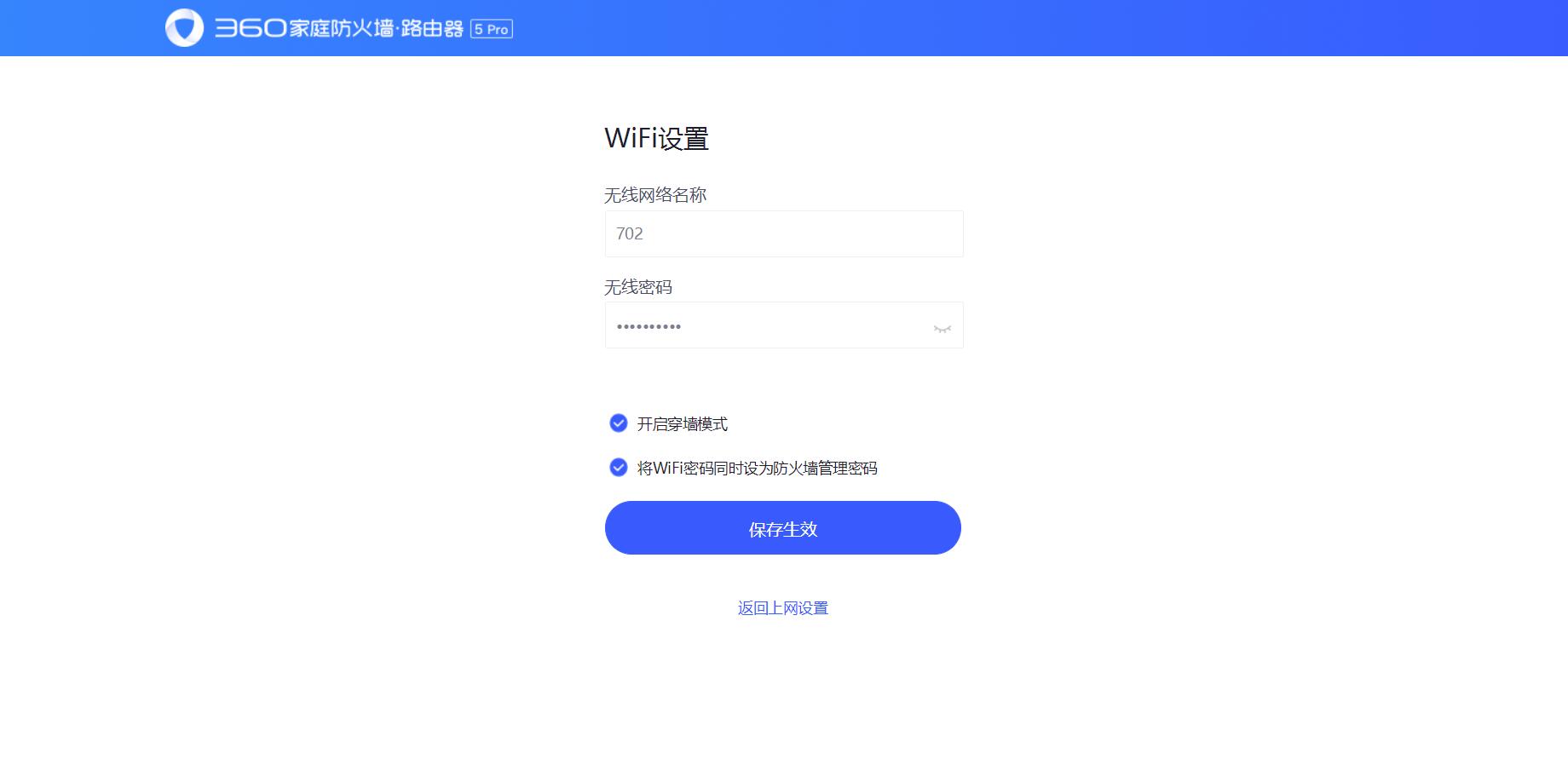Go back via the 返回上网设置 link
The image size is (1568, 765).
click(x=783, y=607)
